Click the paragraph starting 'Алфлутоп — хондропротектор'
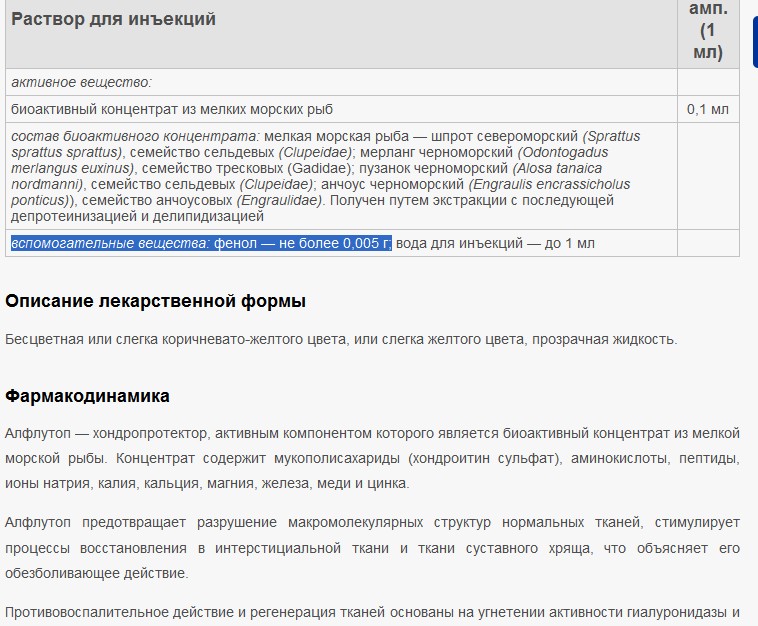Screen dimensions: 758x626 tap(372, 458)
